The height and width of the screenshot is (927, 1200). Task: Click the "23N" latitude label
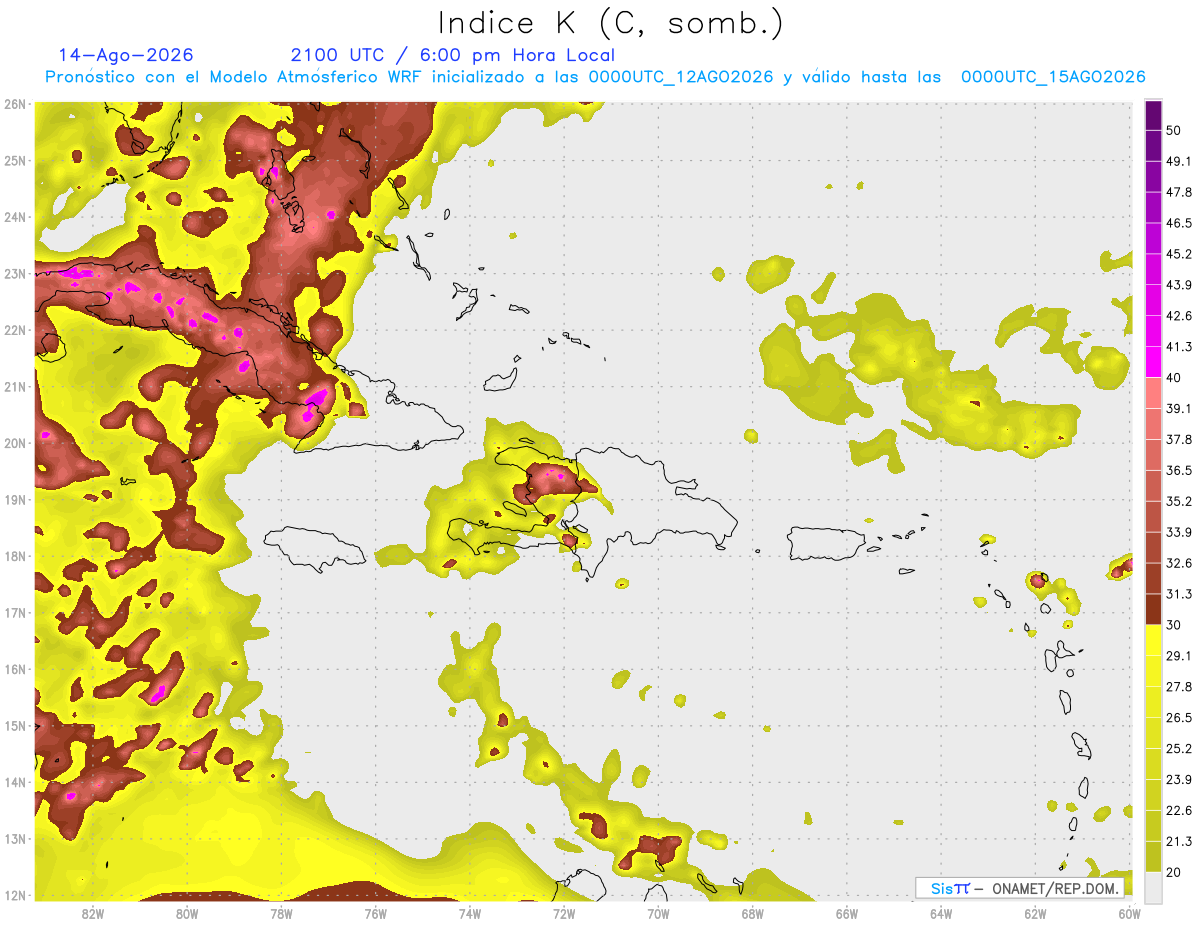coord(15,273)
